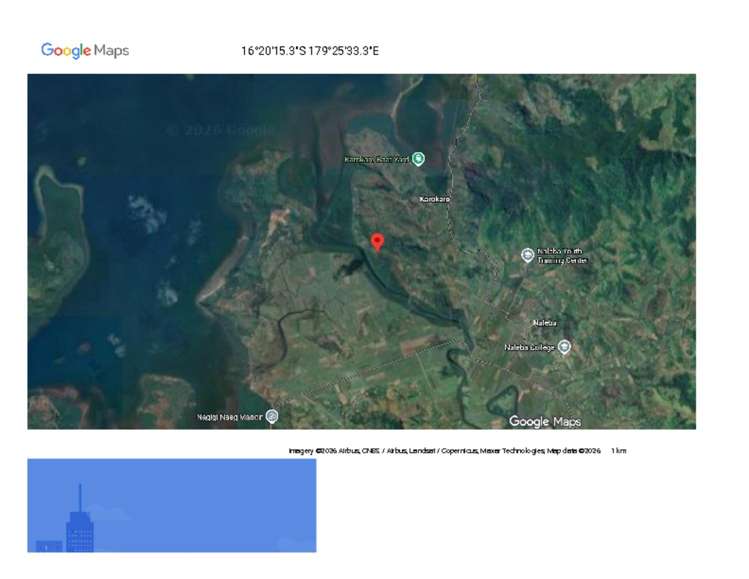Click the Naleba College label text
The image size is (749, 579).
(x=530, y=347)
